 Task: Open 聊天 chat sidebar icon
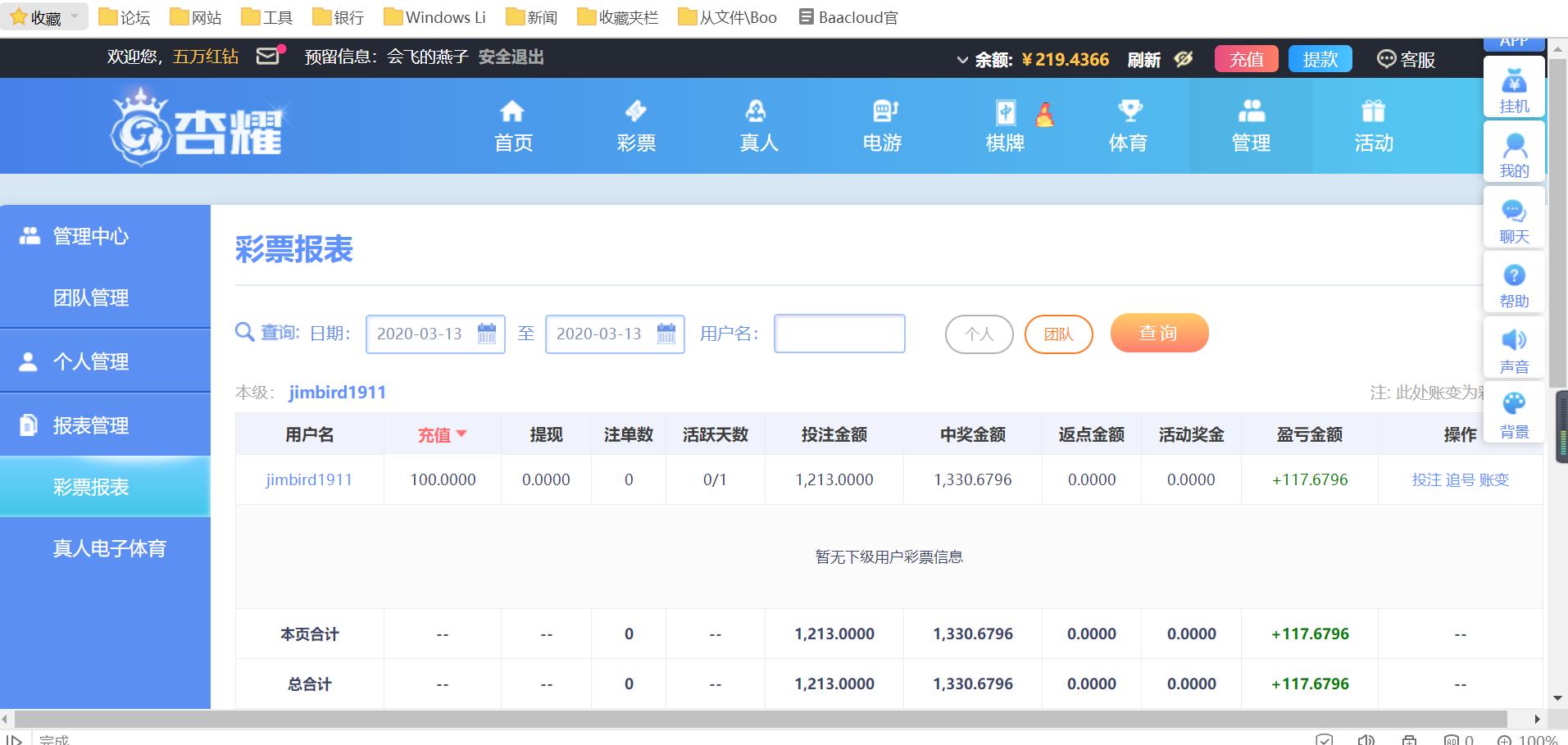1513,211
